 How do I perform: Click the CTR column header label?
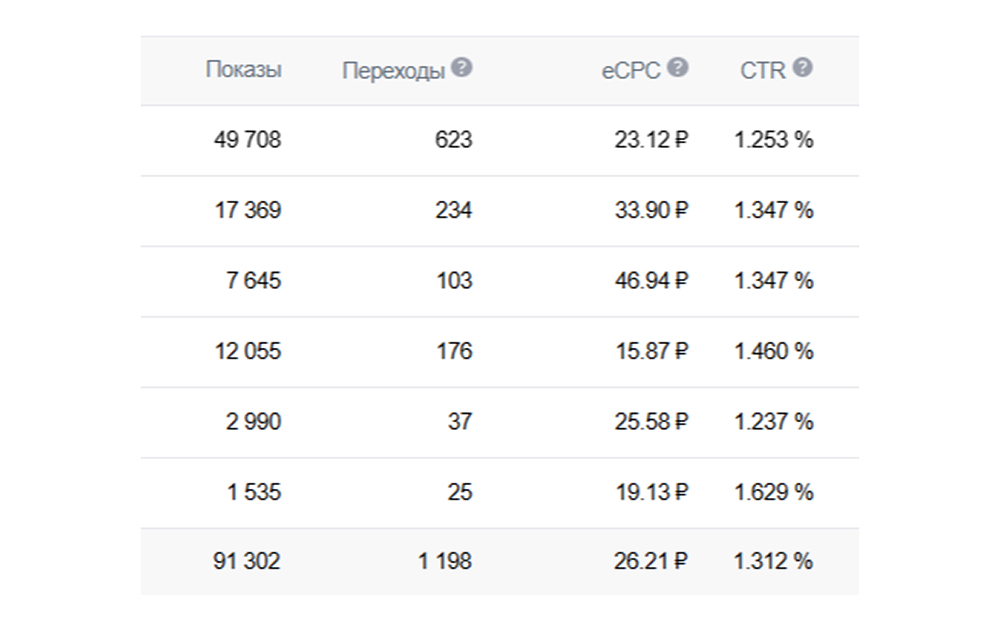click(x=763, y=71)
